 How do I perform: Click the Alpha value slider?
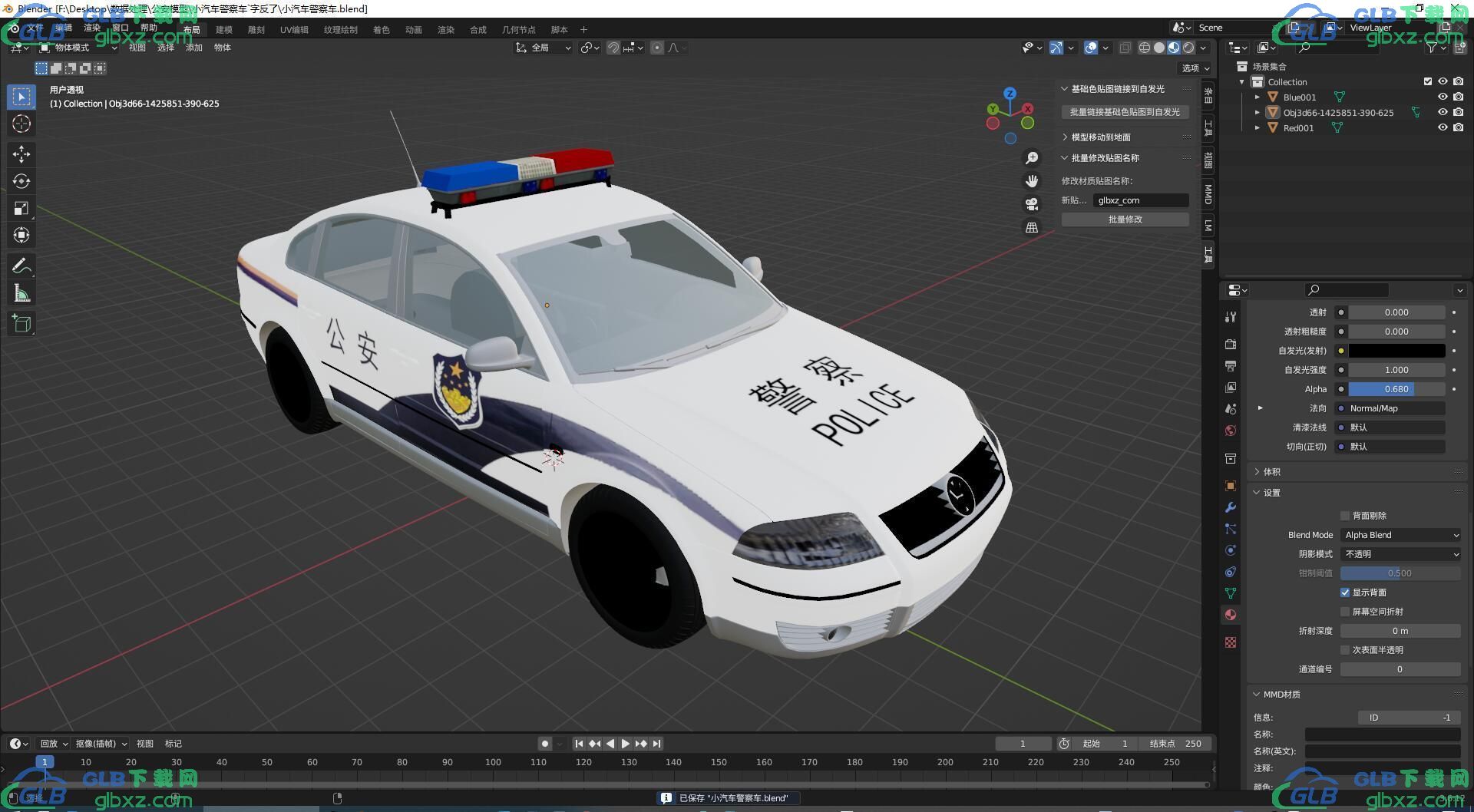coord(1396,389)
